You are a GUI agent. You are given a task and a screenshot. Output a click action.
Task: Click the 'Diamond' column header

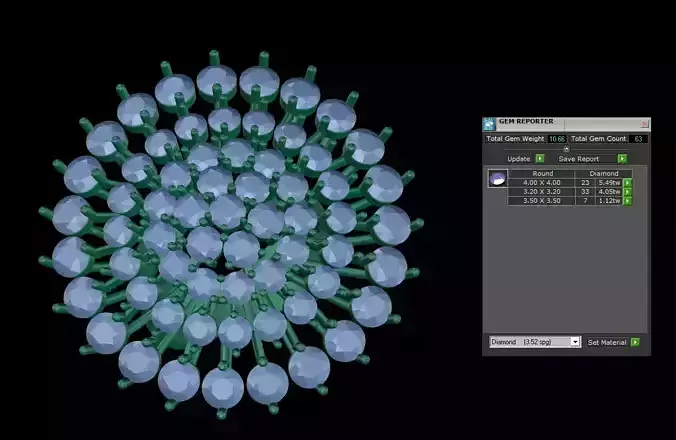(x=604, y=174)
